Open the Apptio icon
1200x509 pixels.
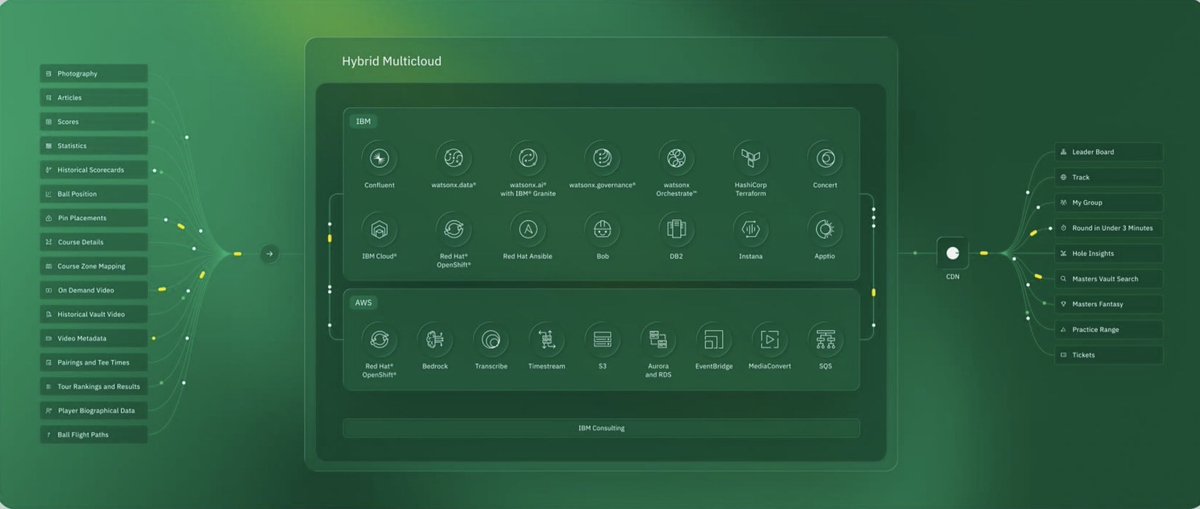[x=825, y=229]
